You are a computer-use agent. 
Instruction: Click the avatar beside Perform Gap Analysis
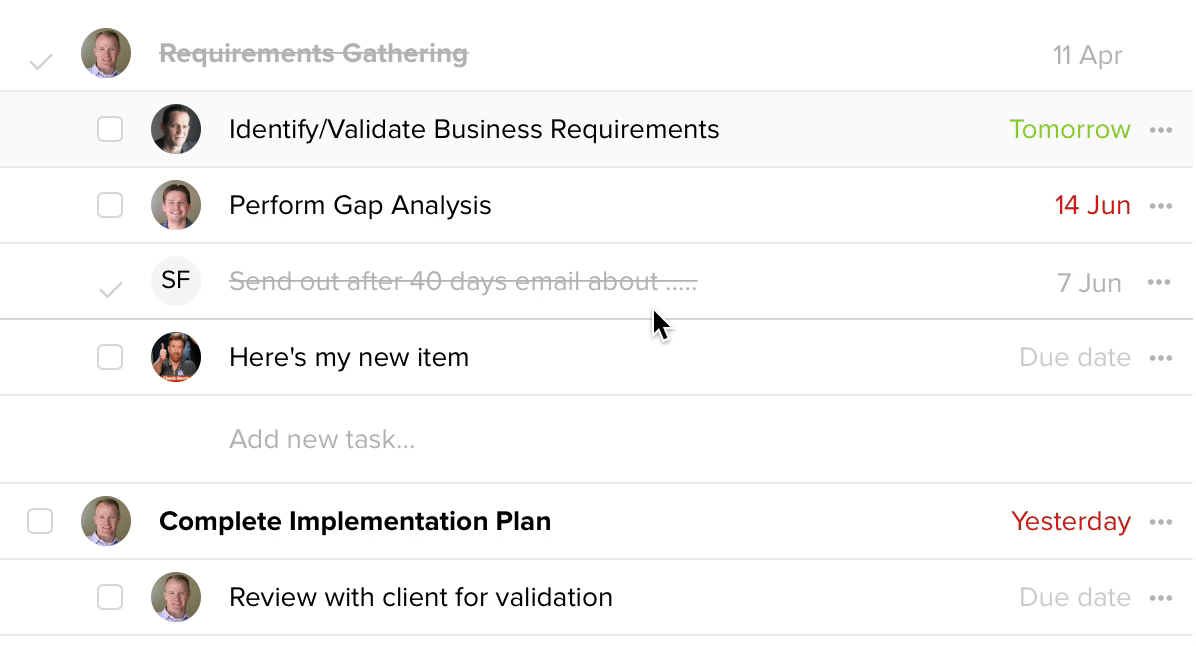pyautogui.click(x=176, y=205)
